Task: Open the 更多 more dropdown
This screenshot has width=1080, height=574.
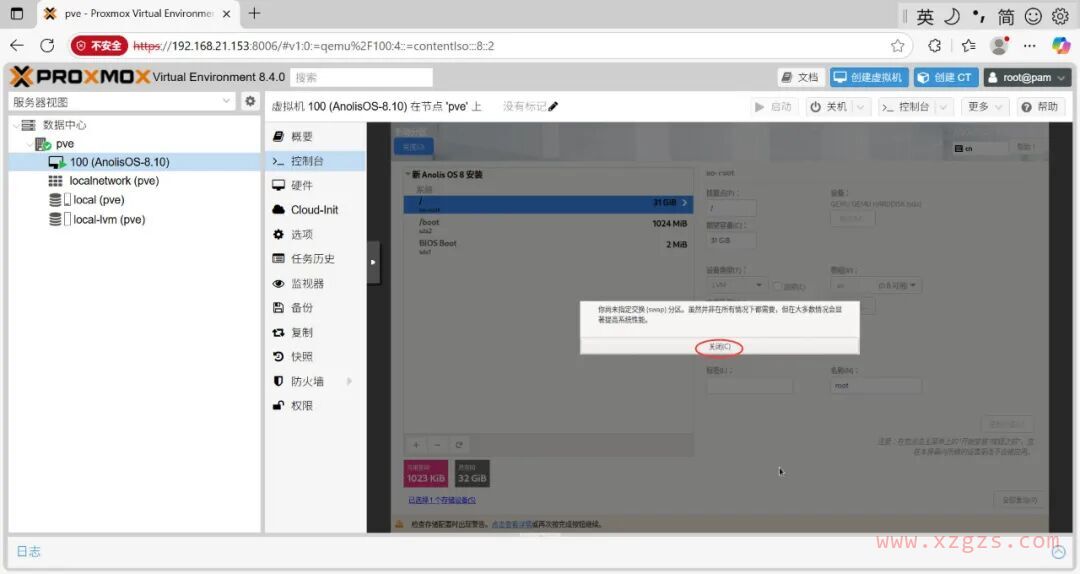Action: tap(985, 107)
